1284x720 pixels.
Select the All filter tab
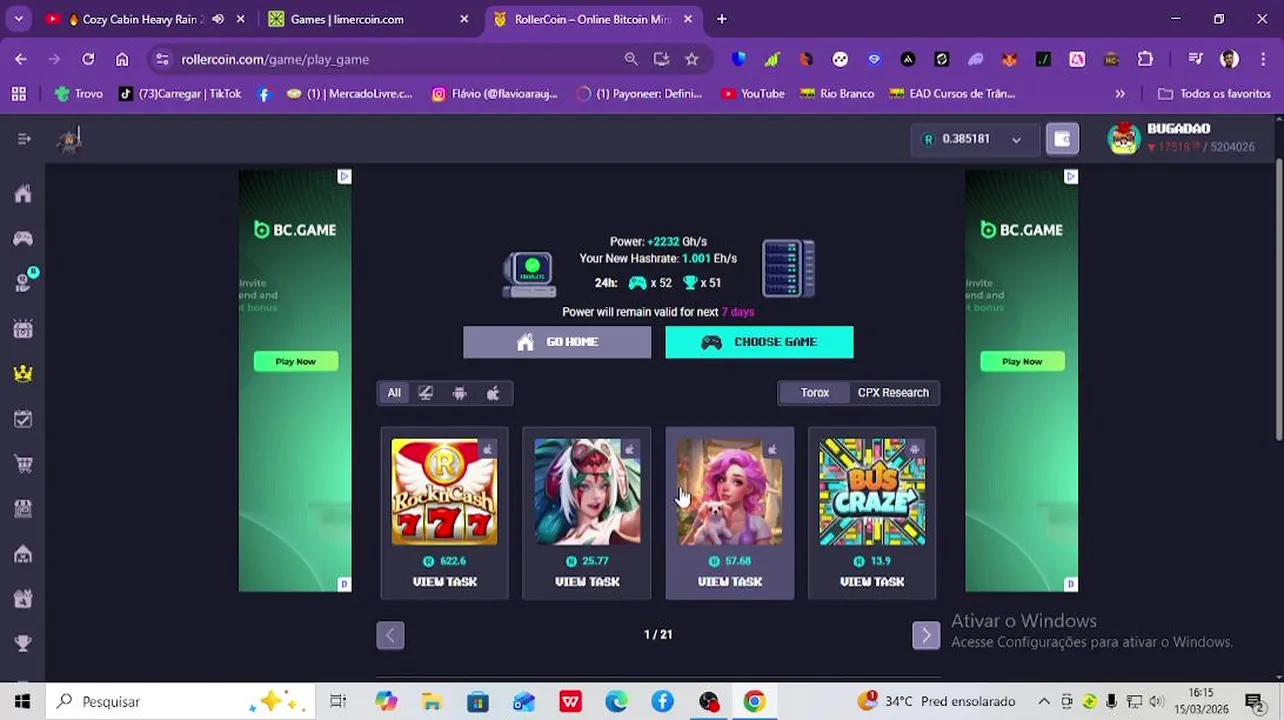pyautogui.click(x=394, y=393)
